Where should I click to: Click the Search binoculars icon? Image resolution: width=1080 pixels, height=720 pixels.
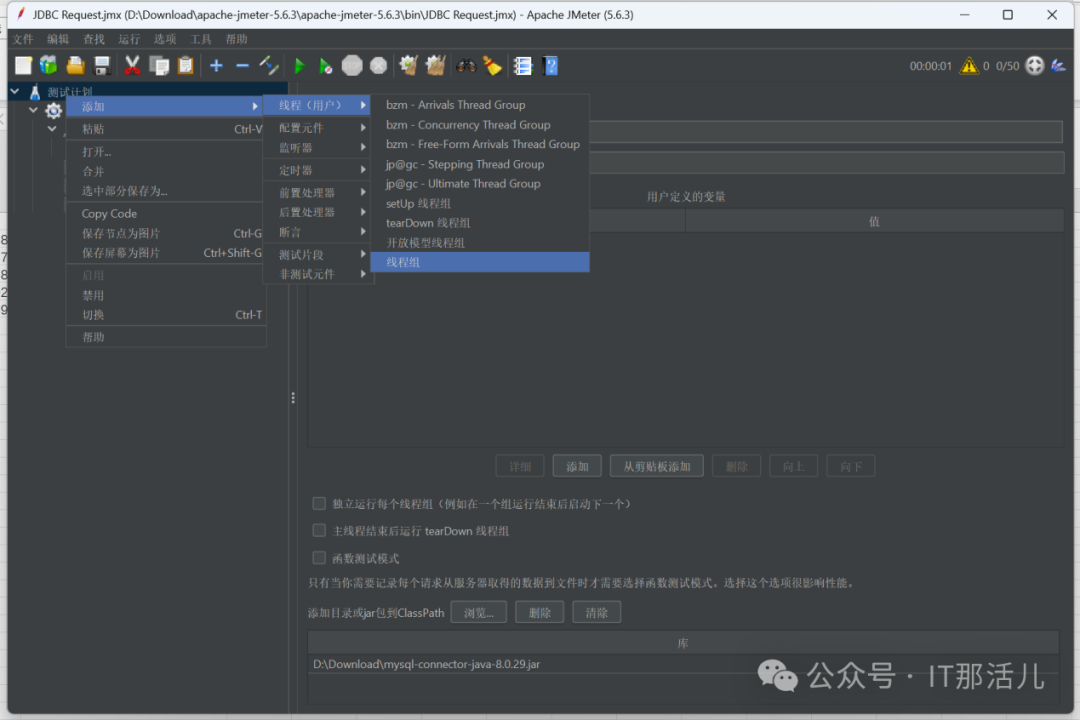(x=466, y=65)
